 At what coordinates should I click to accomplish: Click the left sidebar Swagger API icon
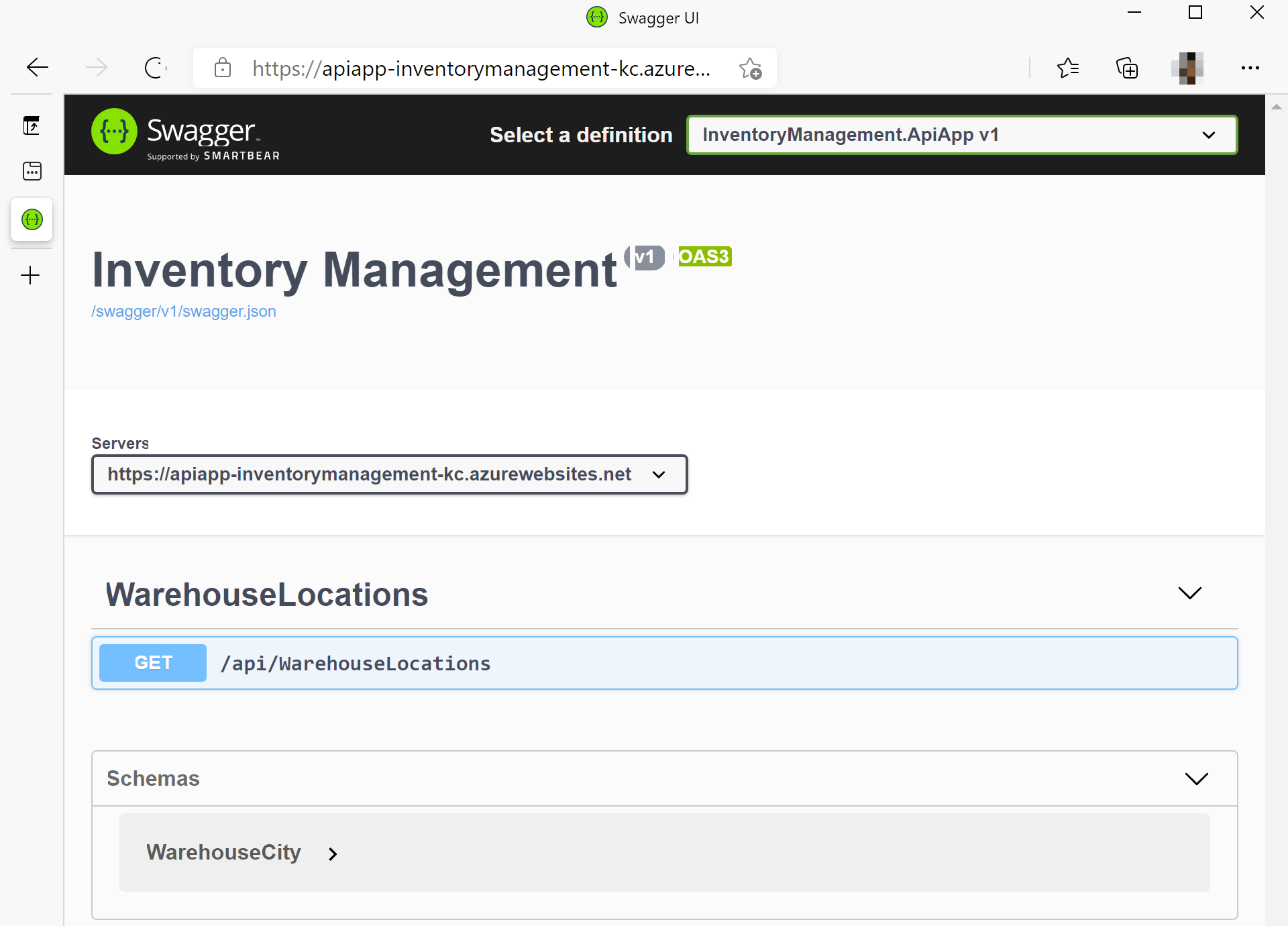(x=31, y=220)
